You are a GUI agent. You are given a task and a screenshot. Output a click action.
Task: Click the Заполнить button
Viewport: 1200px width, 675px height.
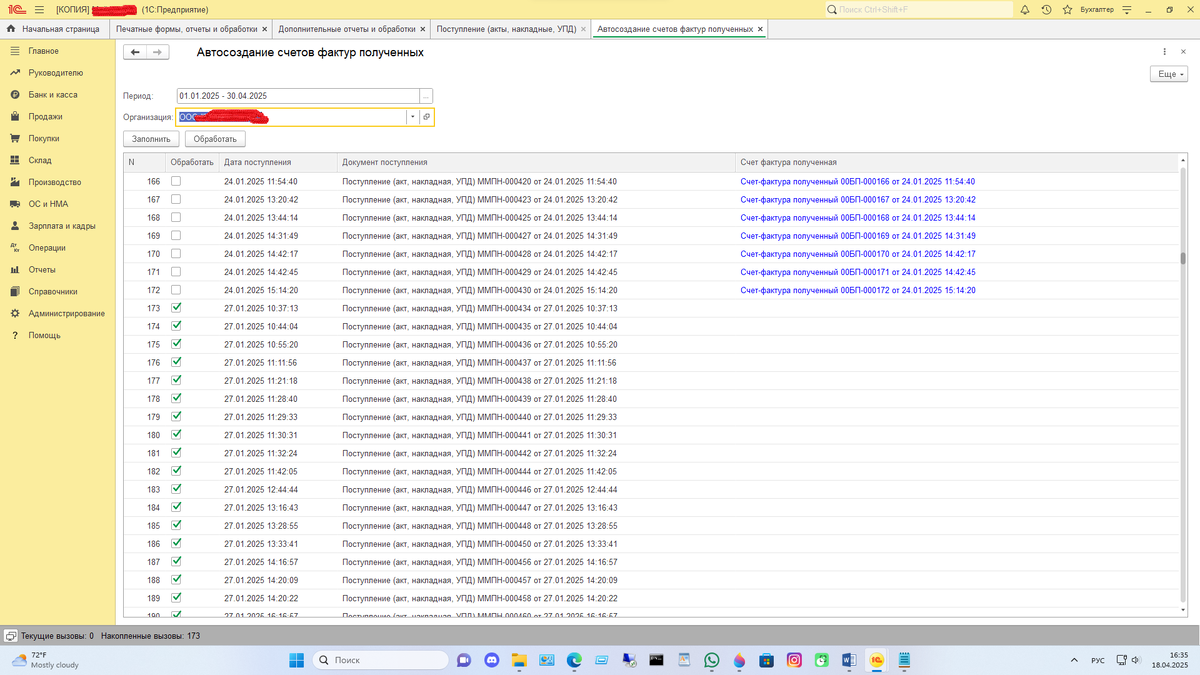[152, 139]
